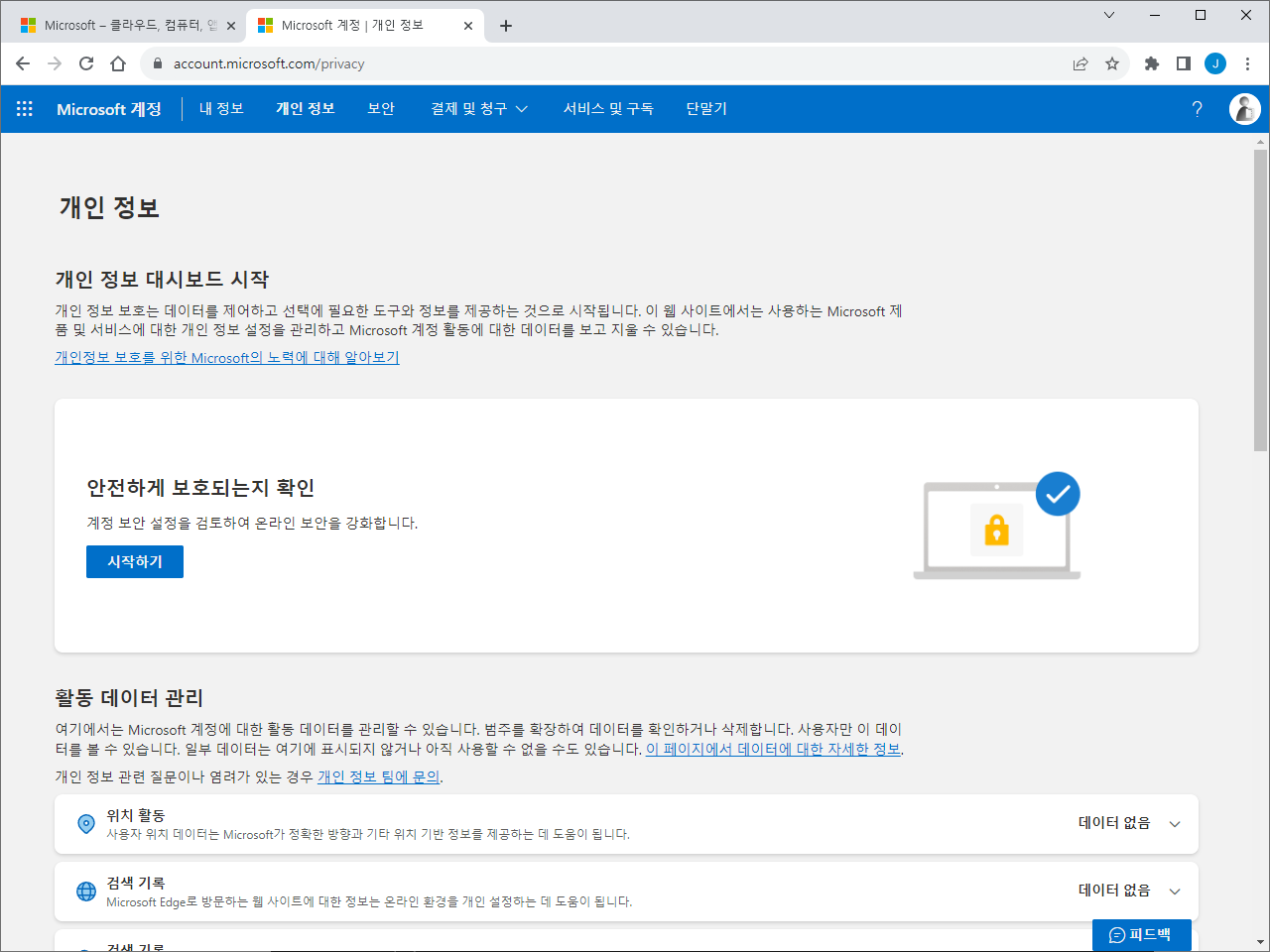Switch to the Microsoft 클라우드 browser tab

pos(129,26)
